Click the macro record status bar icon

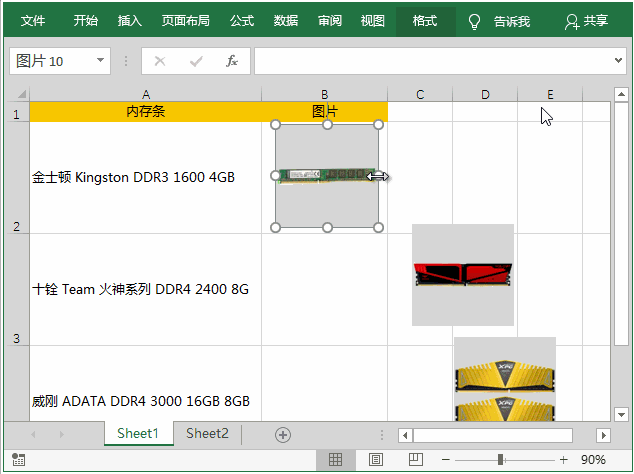point(19,460)
